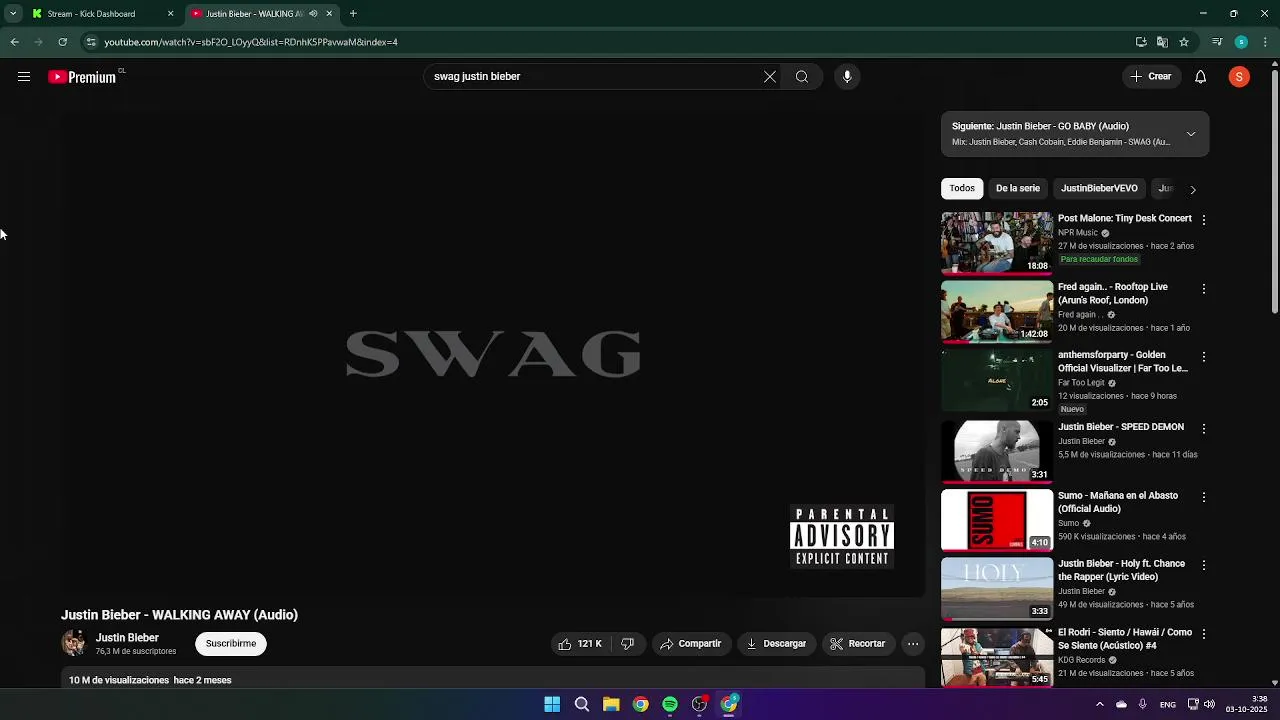Open options for Post Malone video
The height and width of the screenshot is (720, 1280).
1204,220
